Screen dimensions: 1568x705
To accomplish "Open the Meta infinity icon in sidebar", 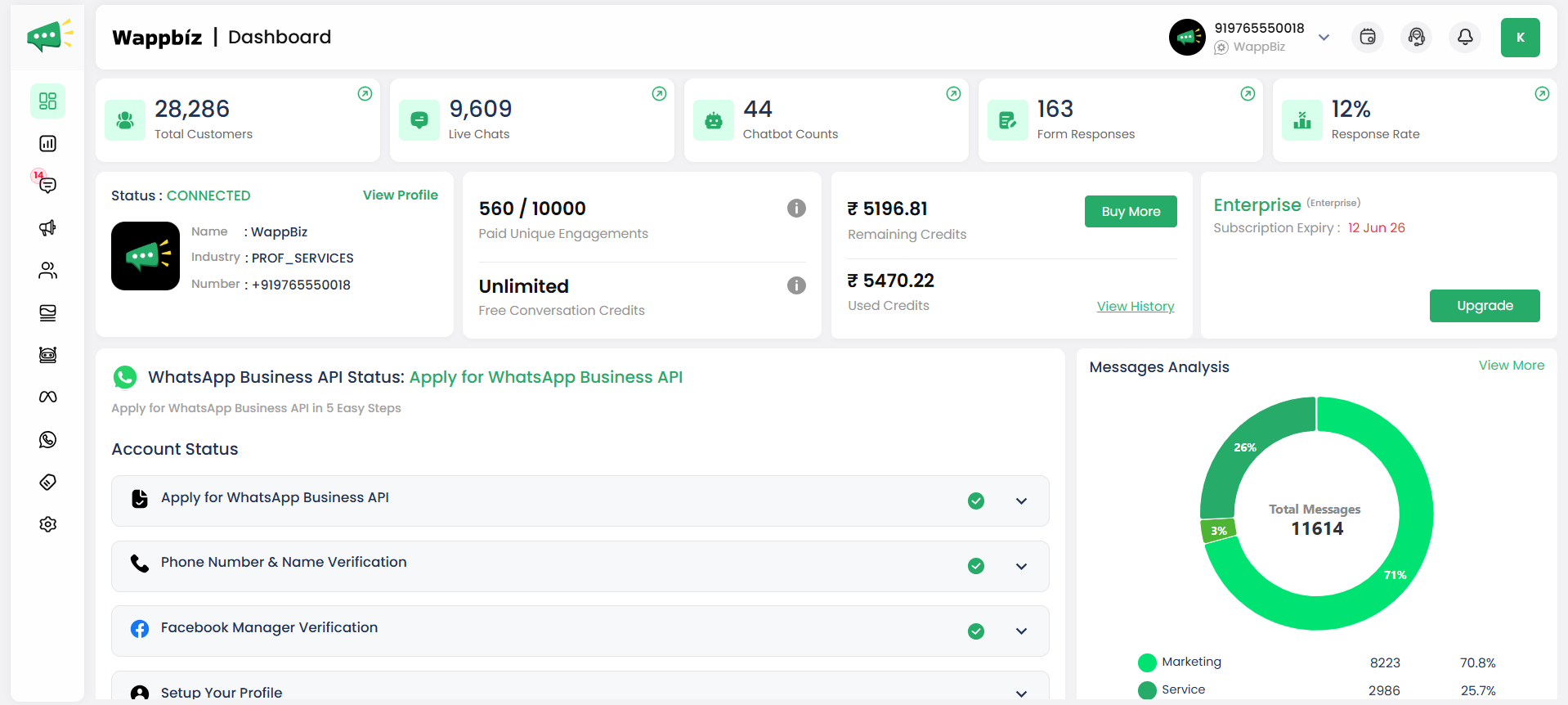I will click(48, 397).
